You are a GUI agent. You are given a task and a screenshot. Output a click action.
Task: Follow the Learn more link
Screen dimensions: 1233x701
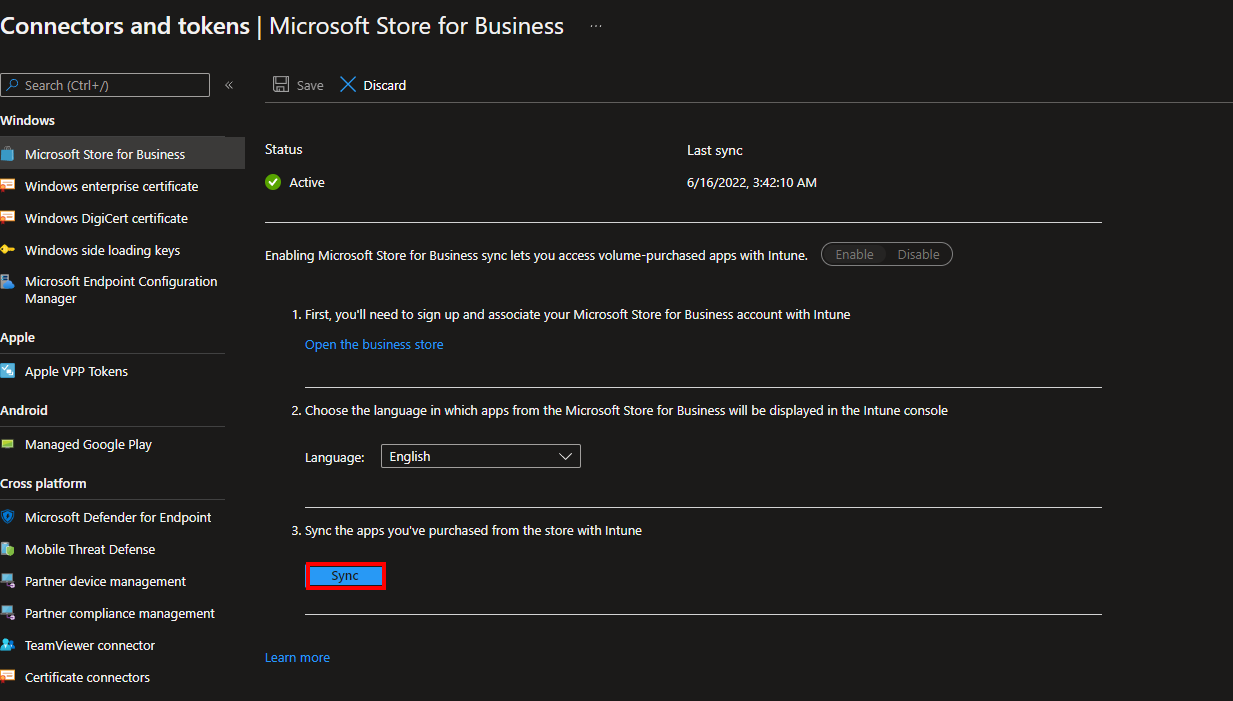click(x=297, y=658)
